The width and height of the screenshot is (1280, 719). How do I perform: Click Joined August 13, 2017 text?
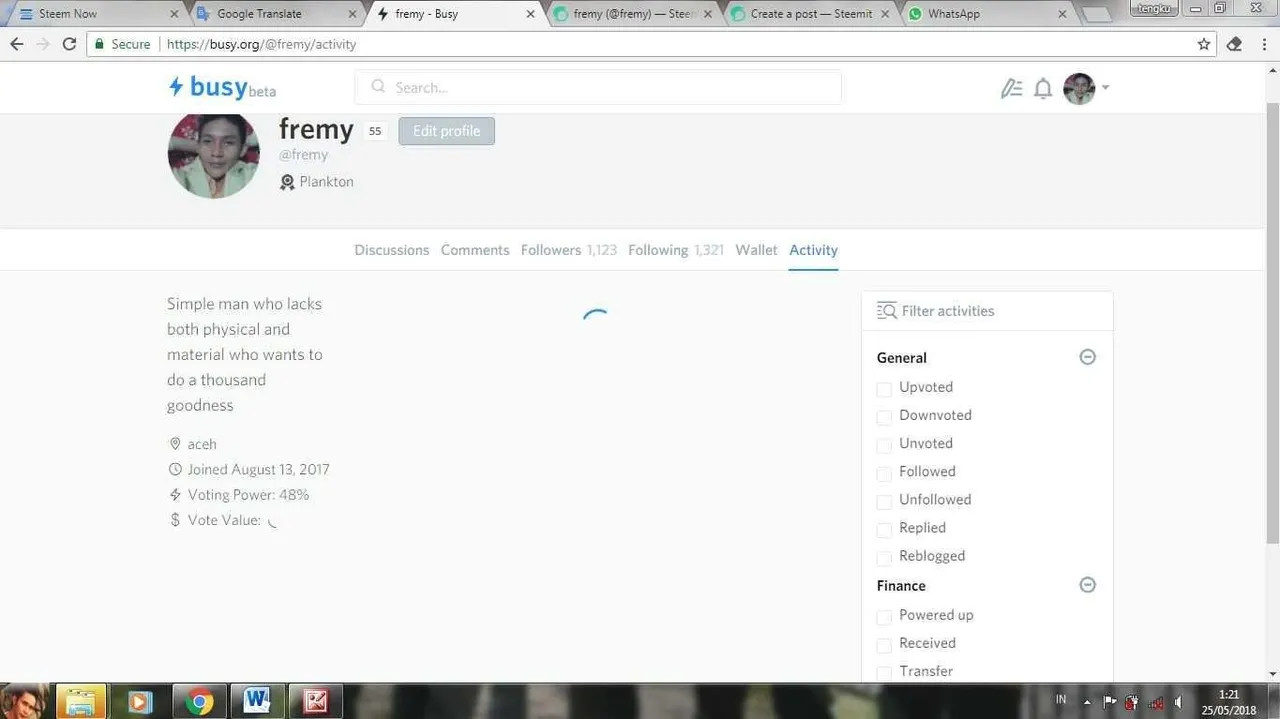point(258,469)
